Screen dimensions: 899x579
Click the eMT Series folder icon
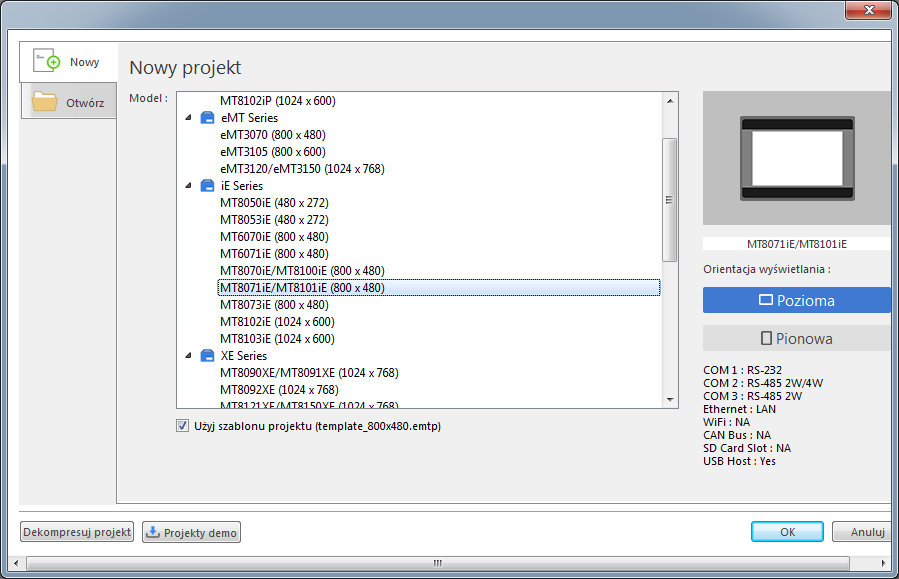(207, 118)
